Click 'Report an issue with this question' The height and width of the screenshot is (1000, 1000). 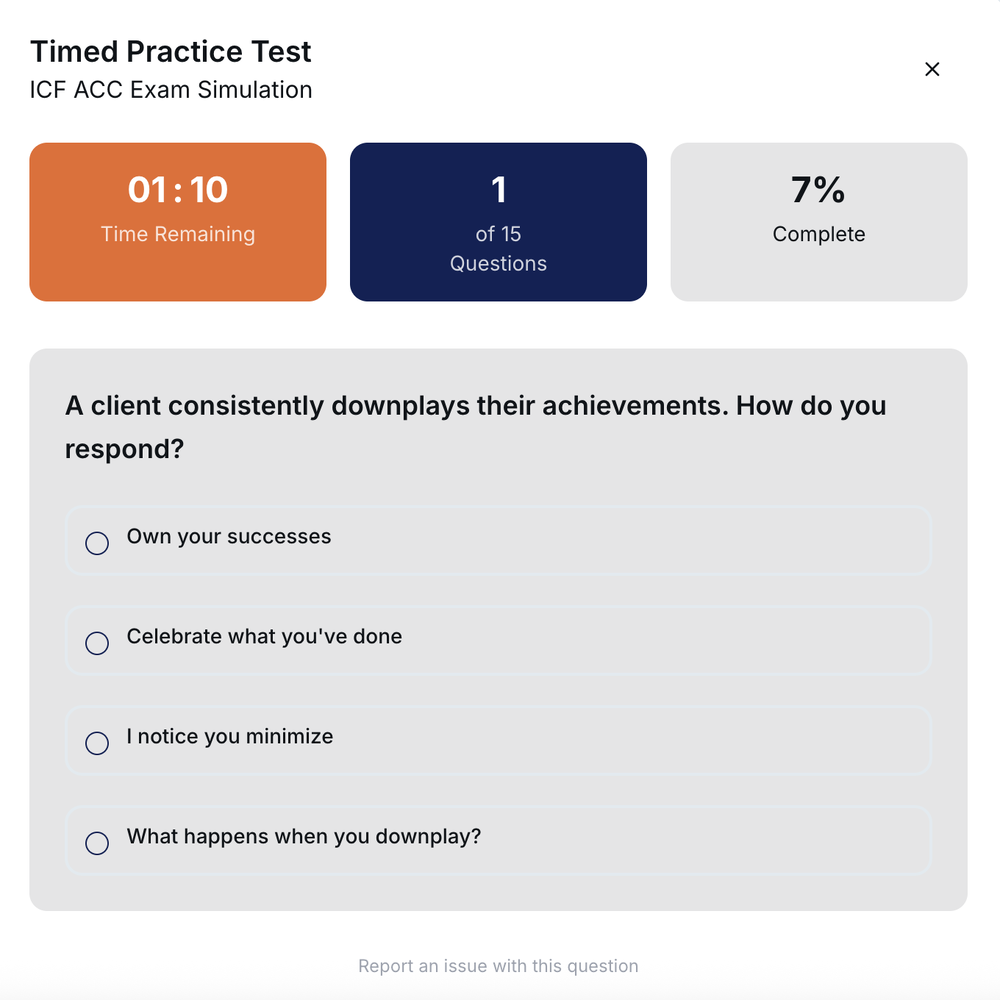pos(498,966)
